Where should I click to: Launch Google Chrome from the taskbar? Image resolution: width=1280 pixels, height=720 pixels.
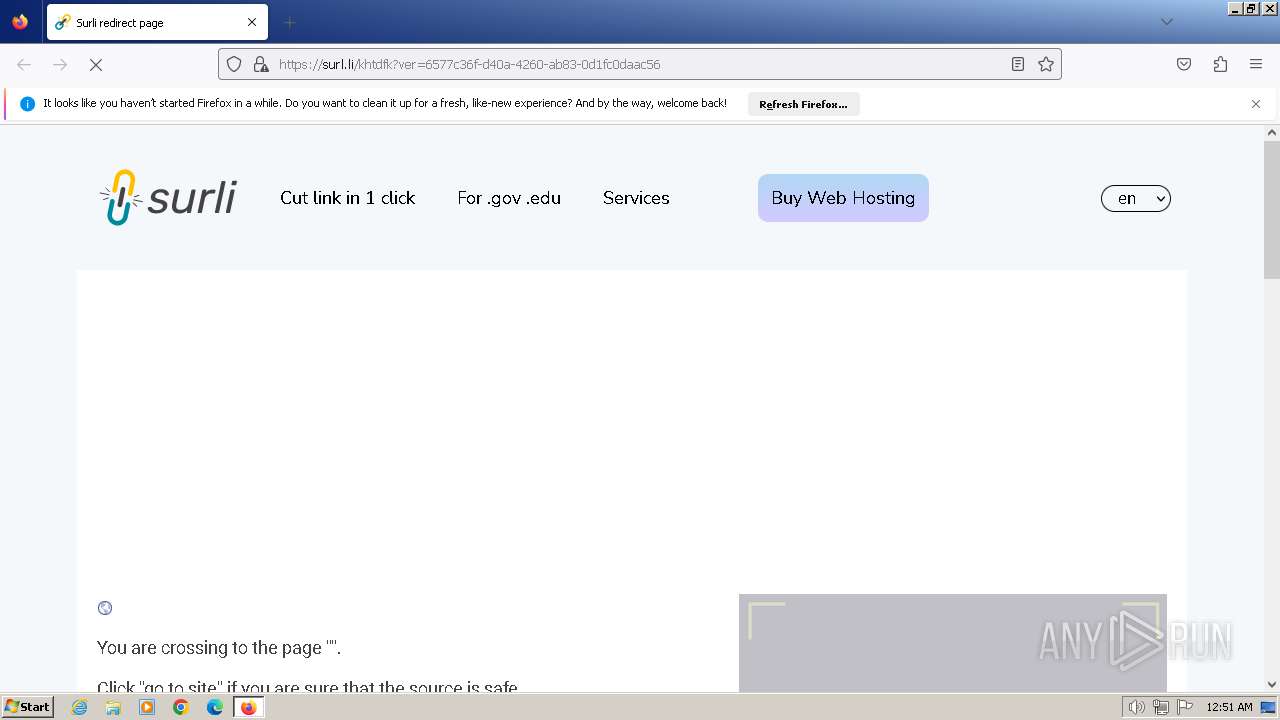(181, 707)
